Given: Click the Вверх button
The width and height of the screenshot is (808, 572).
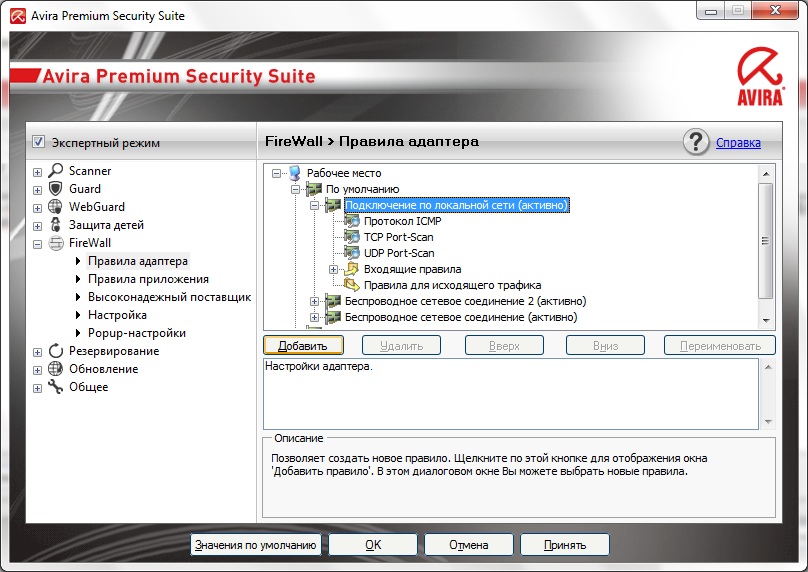Looking at the screenshot, I should [504, 345].
